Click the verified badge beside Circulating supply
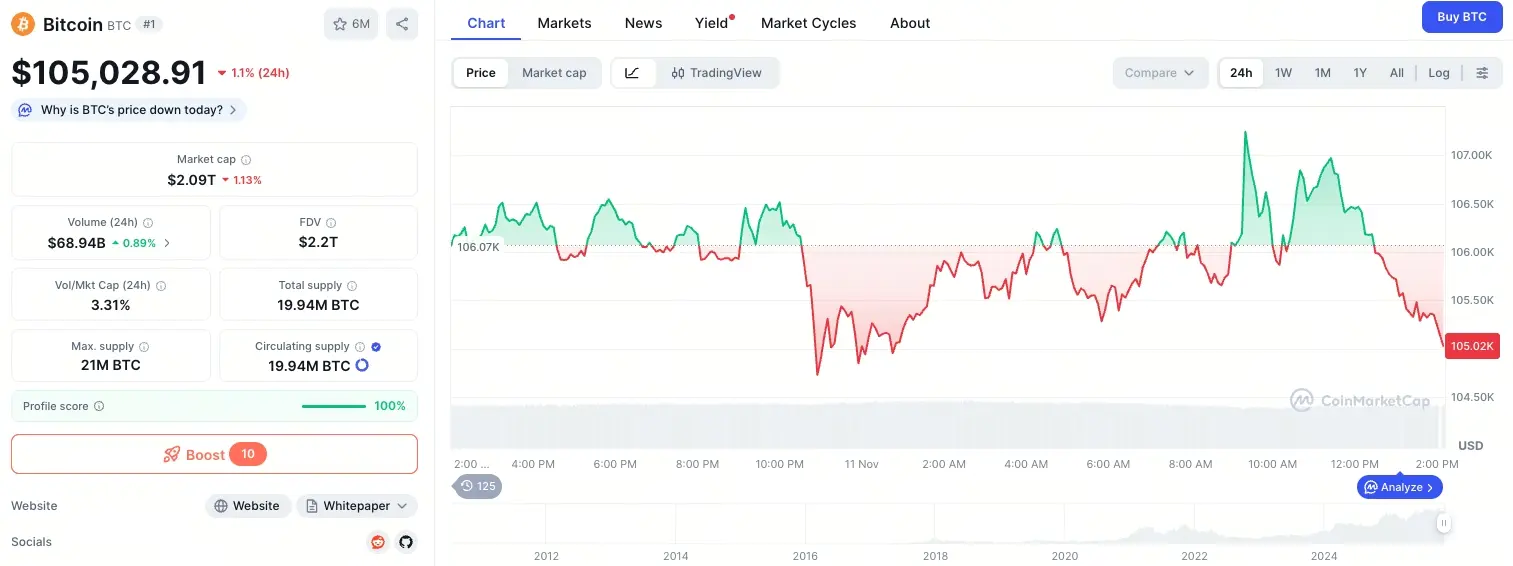This screenshot has height=566, width=1513. pos(376,347)
